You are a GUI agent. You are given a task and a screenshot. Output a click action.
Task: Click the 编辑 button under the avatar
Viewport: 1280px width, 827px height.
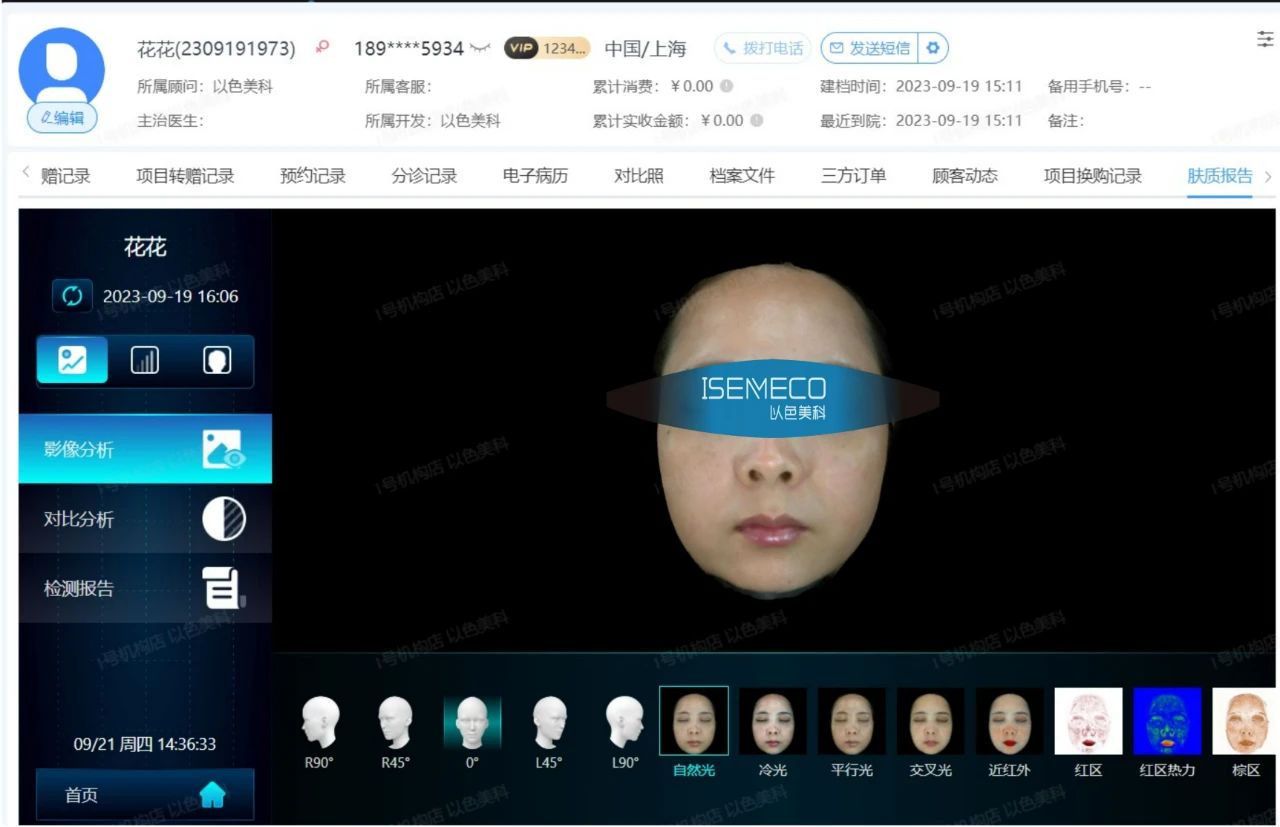point(62,118)
